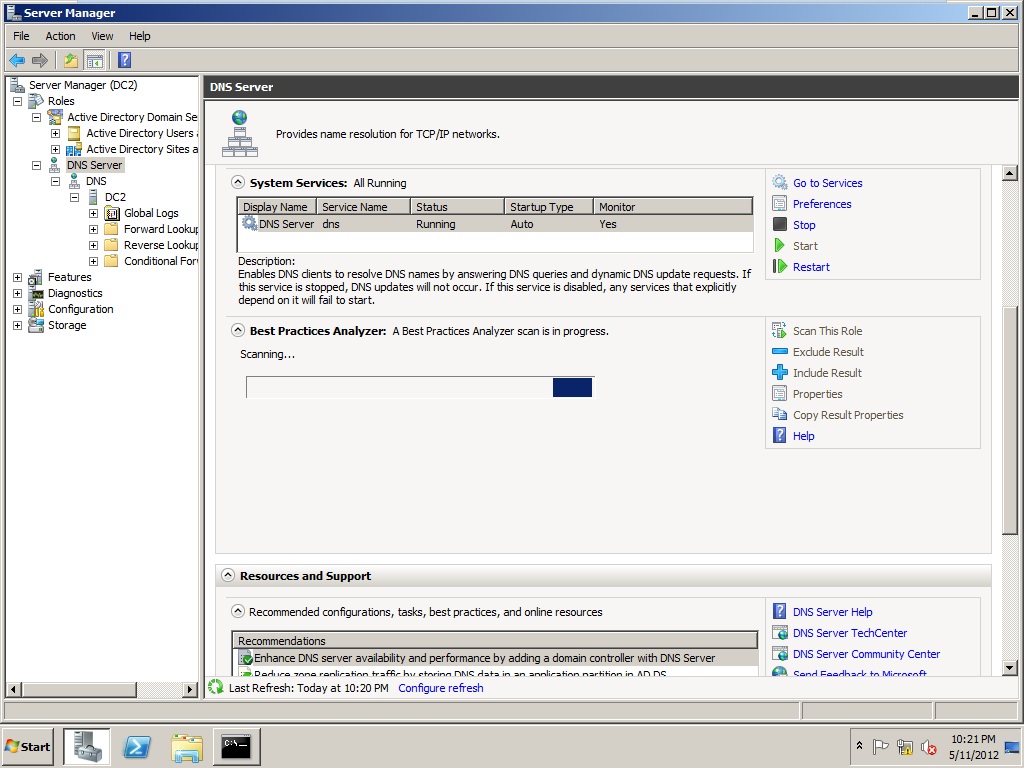
Task: Click the Configure refresh link
Action: 441,688
